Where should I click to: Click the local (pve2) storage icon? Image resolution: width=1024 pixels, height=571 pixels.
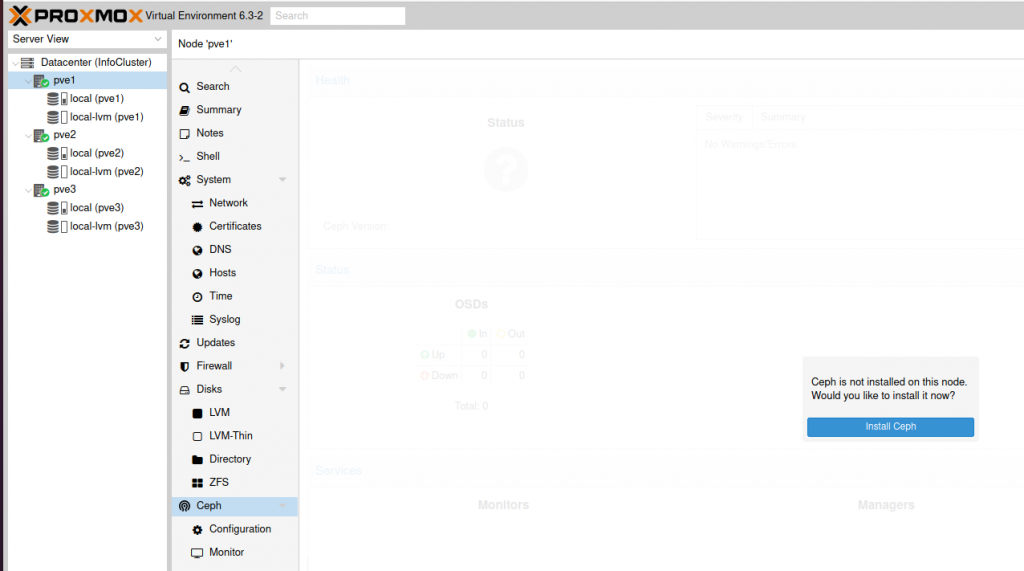point(57,154)
